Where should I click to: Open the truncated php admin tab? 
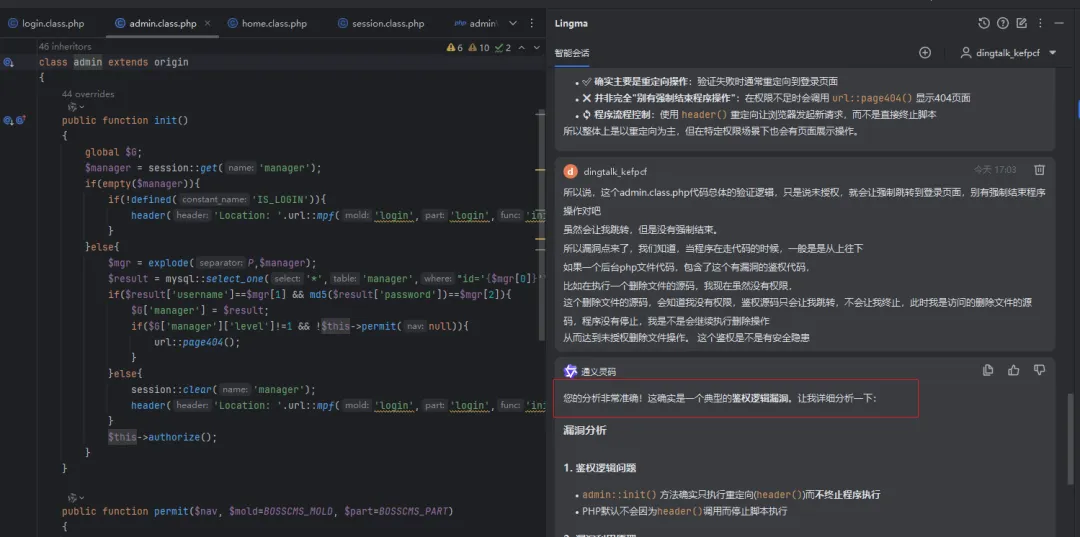click(476, 23)
